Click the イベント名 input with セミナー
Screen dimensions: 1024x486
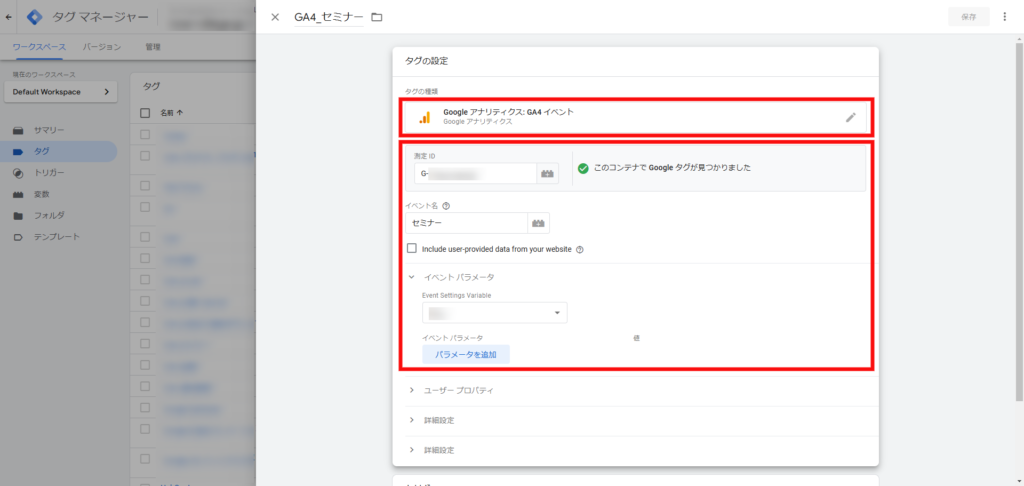click(x=466, y=223)
